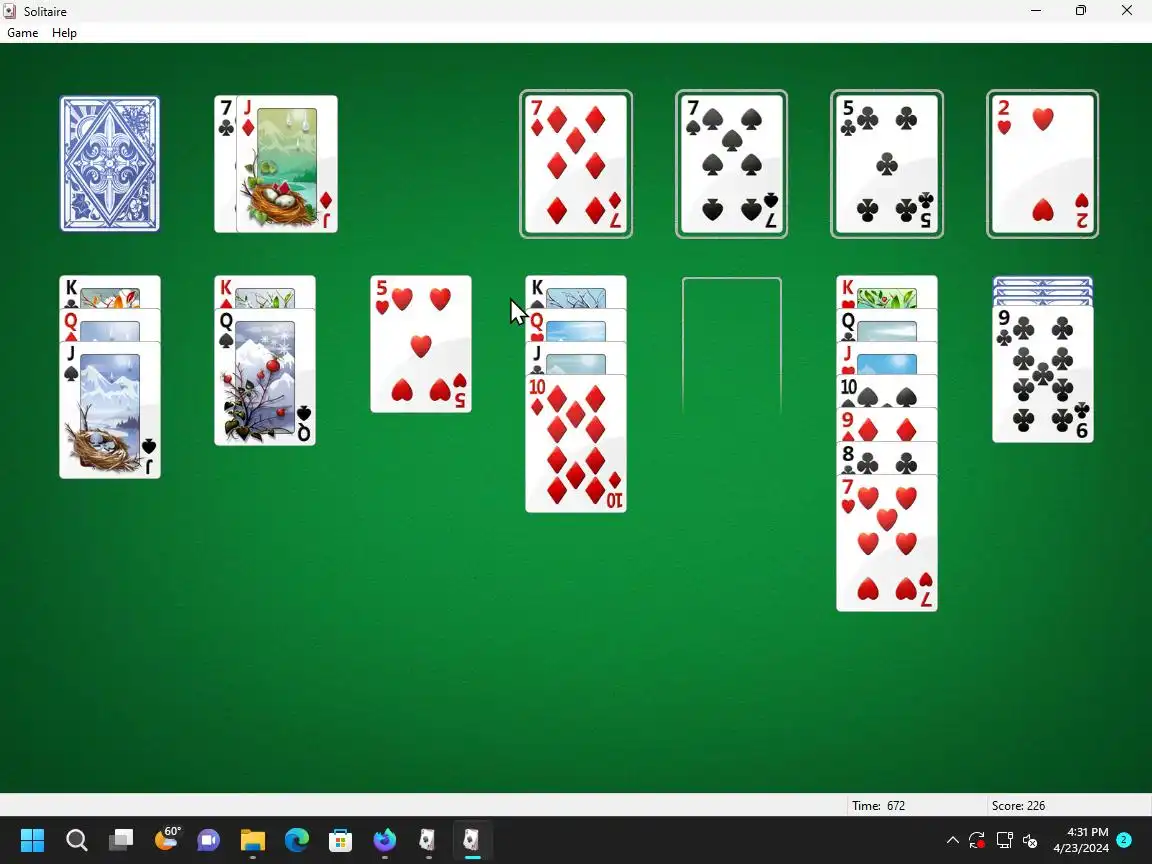
Task: Show hidden system tray icons
Action: (x=952, y=840)
